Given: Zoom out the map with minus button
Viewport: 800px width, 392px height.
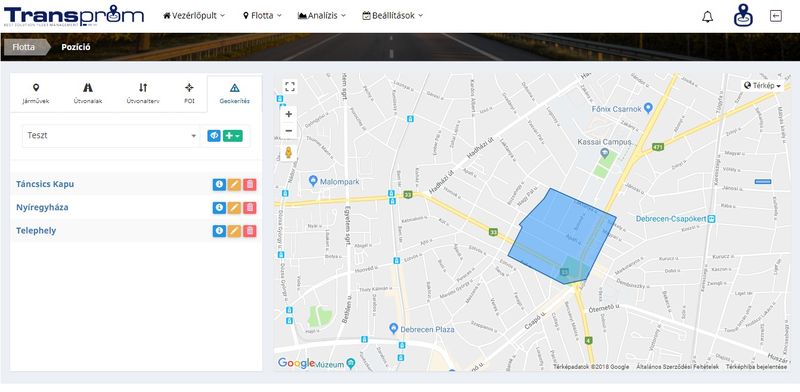Looking at the screenshot, I should click(x=289, y=131).
